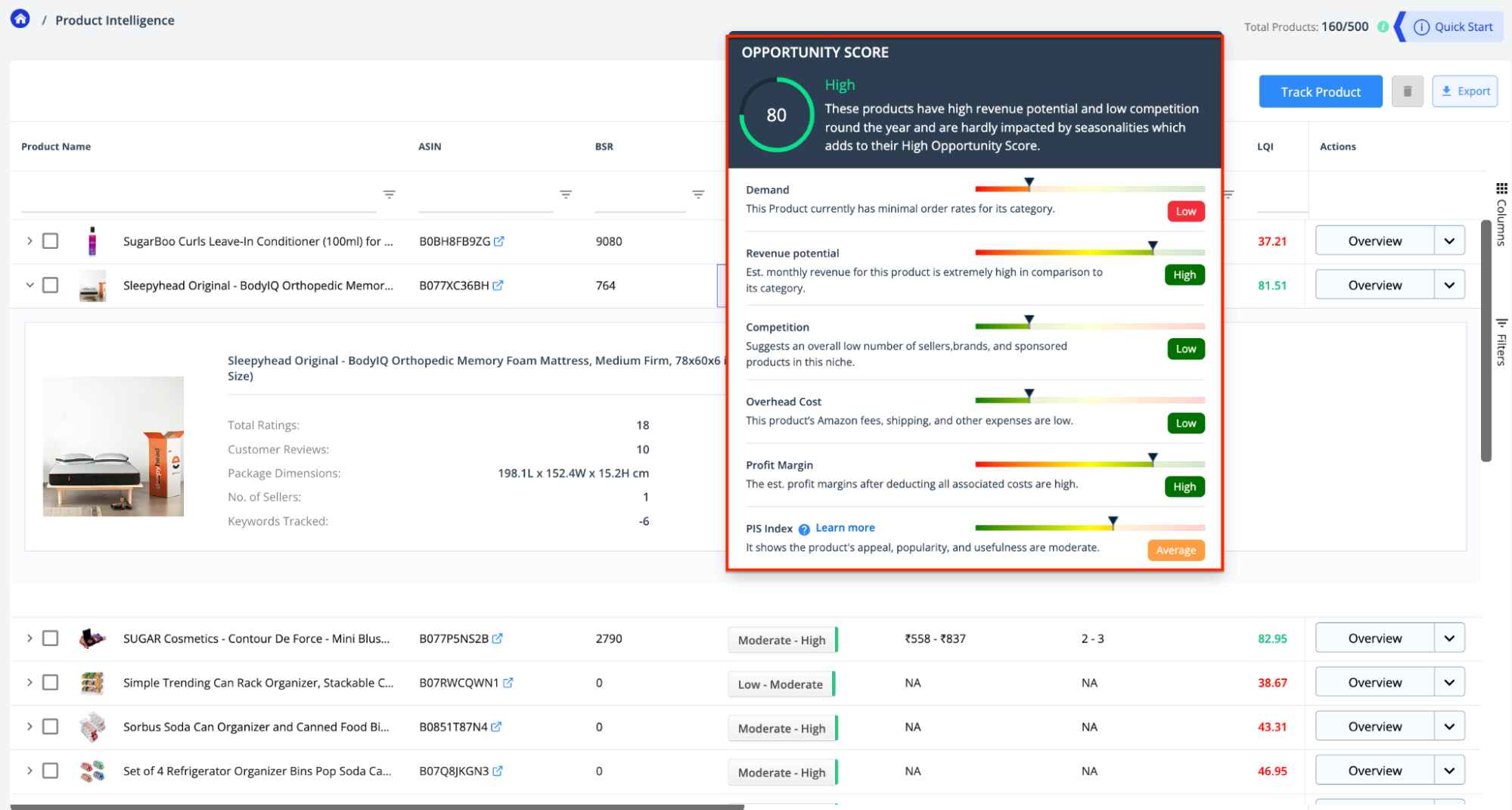Click Moderate - High score for SUGAR Cosmetics

coord(782,640)
